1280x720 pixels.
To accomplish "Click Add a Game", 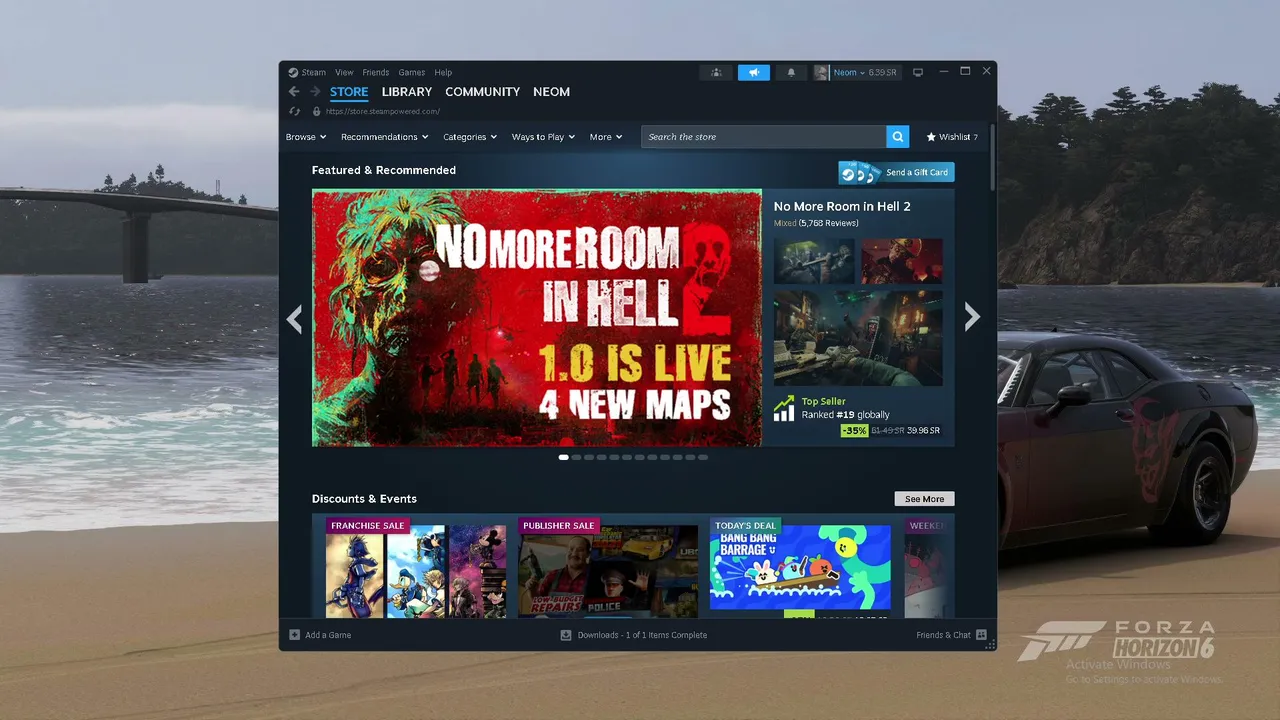I will pos(320,635).
